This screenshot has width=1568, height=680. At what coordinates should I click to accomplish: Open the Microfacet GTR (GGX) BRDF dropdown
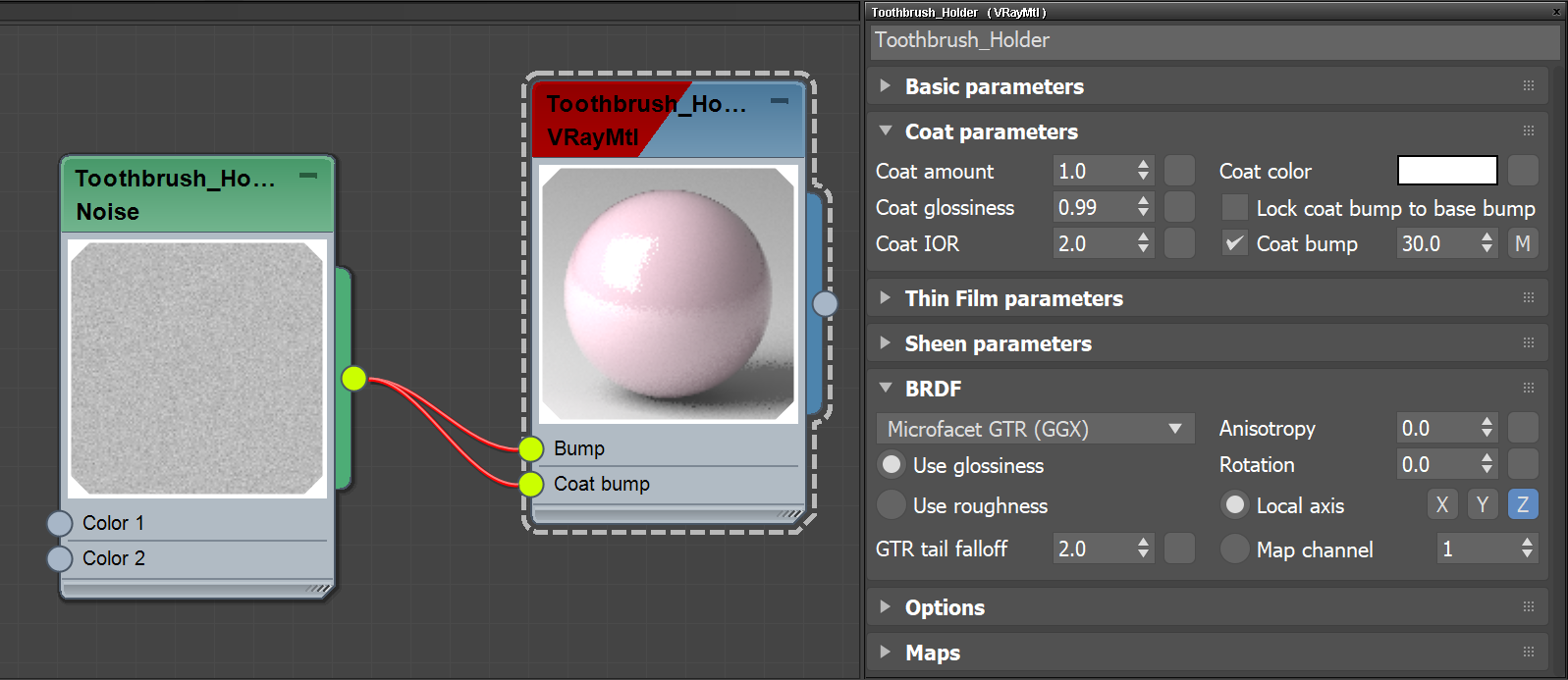(1035, 429)
